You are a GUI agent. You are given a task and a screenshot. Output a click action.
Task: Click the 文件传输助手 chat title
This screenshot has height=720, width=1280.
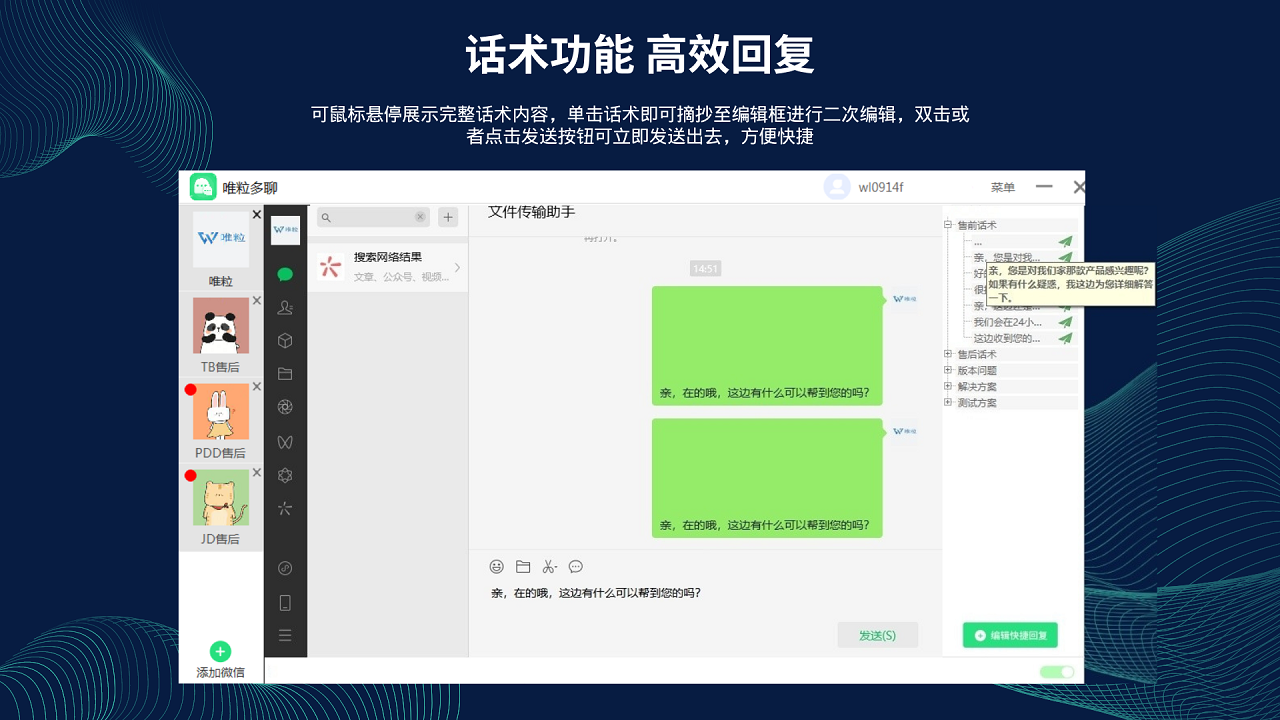(531, 212)
